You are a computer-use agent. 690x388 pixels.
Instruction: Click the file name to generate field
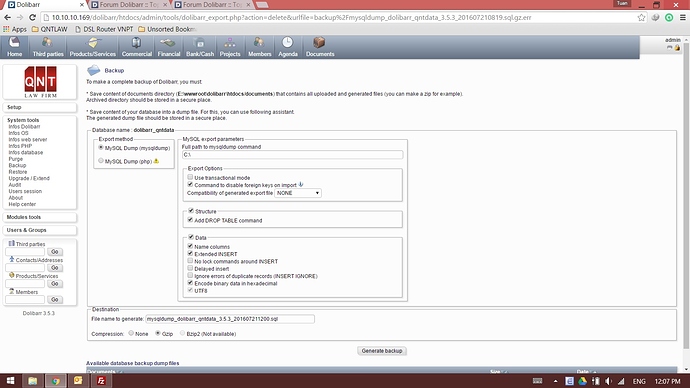pos(230,319)
